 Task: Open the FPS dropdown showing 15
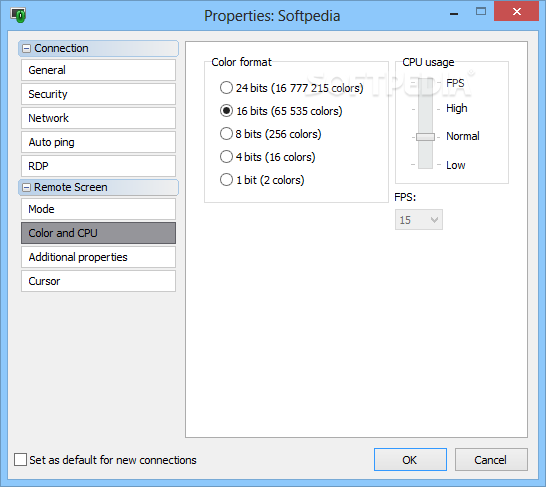coord(419,220)
